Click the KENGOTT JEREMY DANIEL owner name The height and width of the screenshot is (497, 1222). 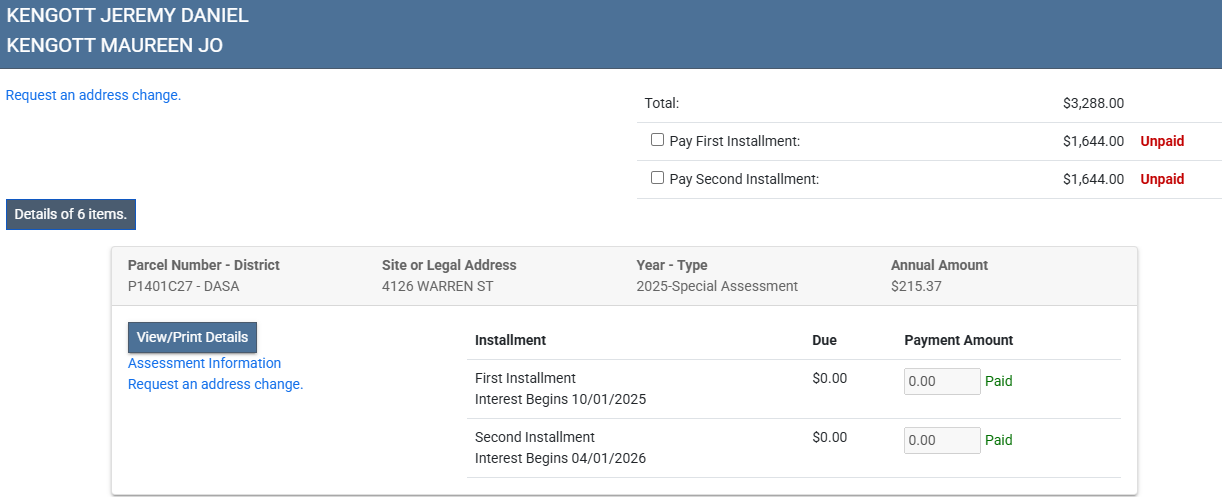click(127, 16)
